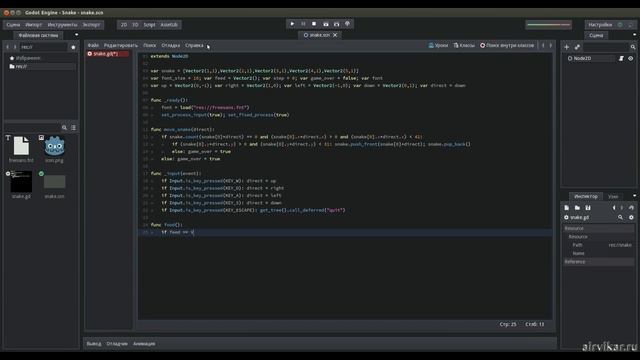This screenshot has height=360, width=640.
Task: Open inspector object history icon
Action: [x=631, y=208]
